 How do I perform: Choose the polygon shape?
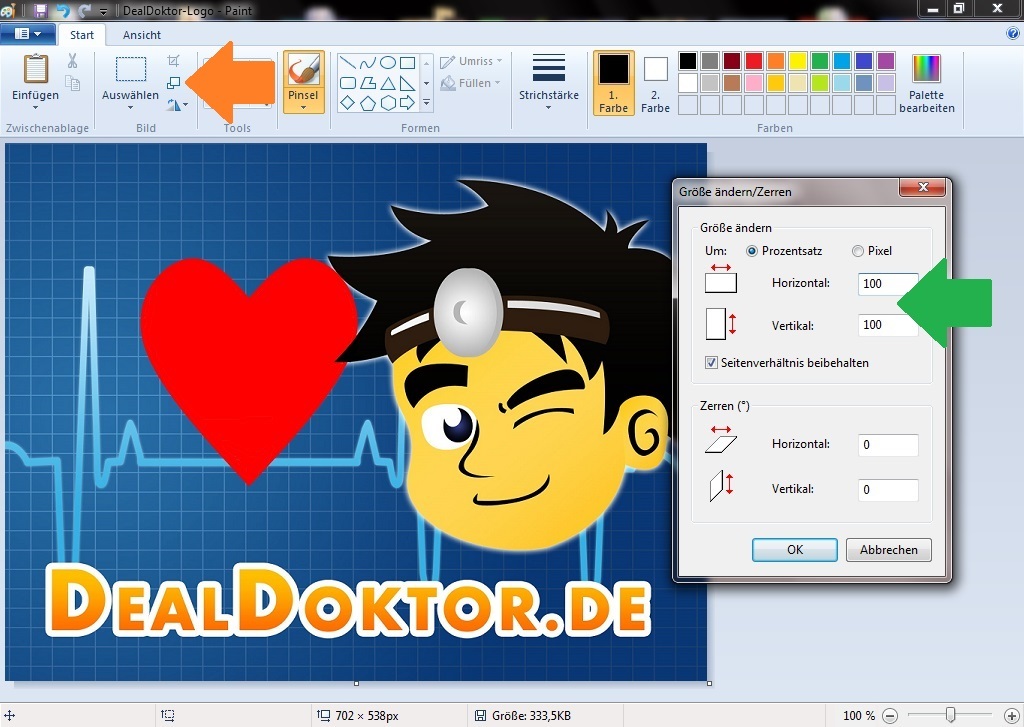click(x=368, y=83)
